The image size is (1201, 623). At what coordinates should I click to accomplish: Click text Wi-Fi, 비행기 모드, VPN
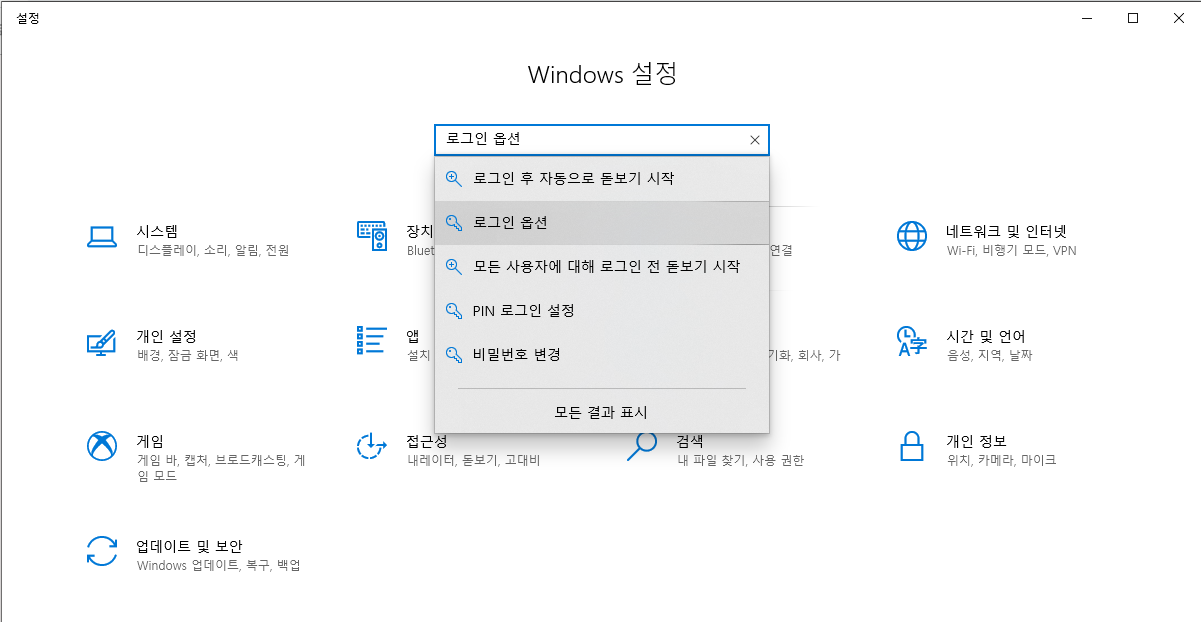(x=1011, y=251)
